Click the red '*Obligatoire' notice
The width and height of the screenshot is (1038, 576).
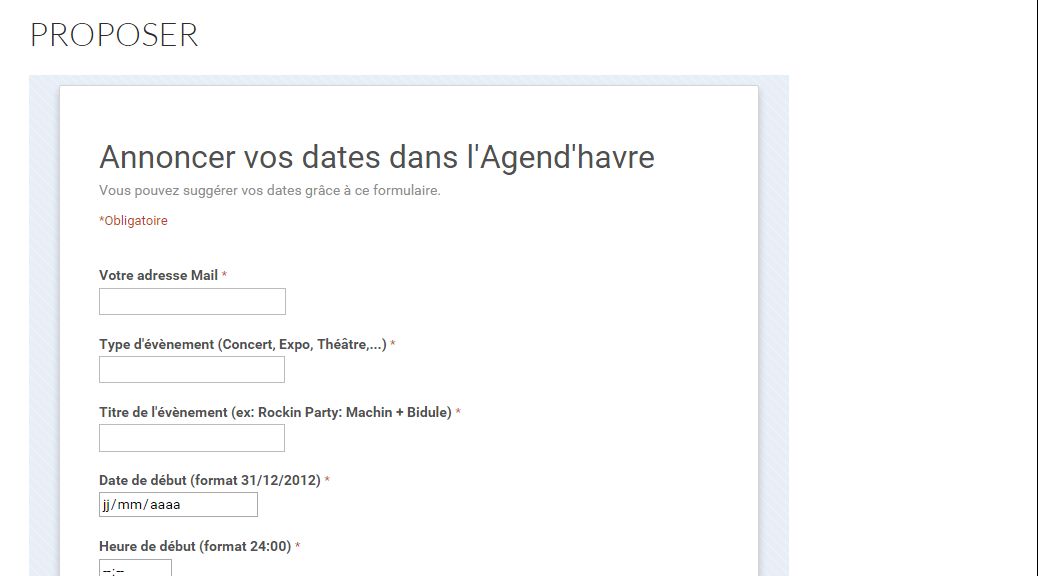[x=133, y=220]
